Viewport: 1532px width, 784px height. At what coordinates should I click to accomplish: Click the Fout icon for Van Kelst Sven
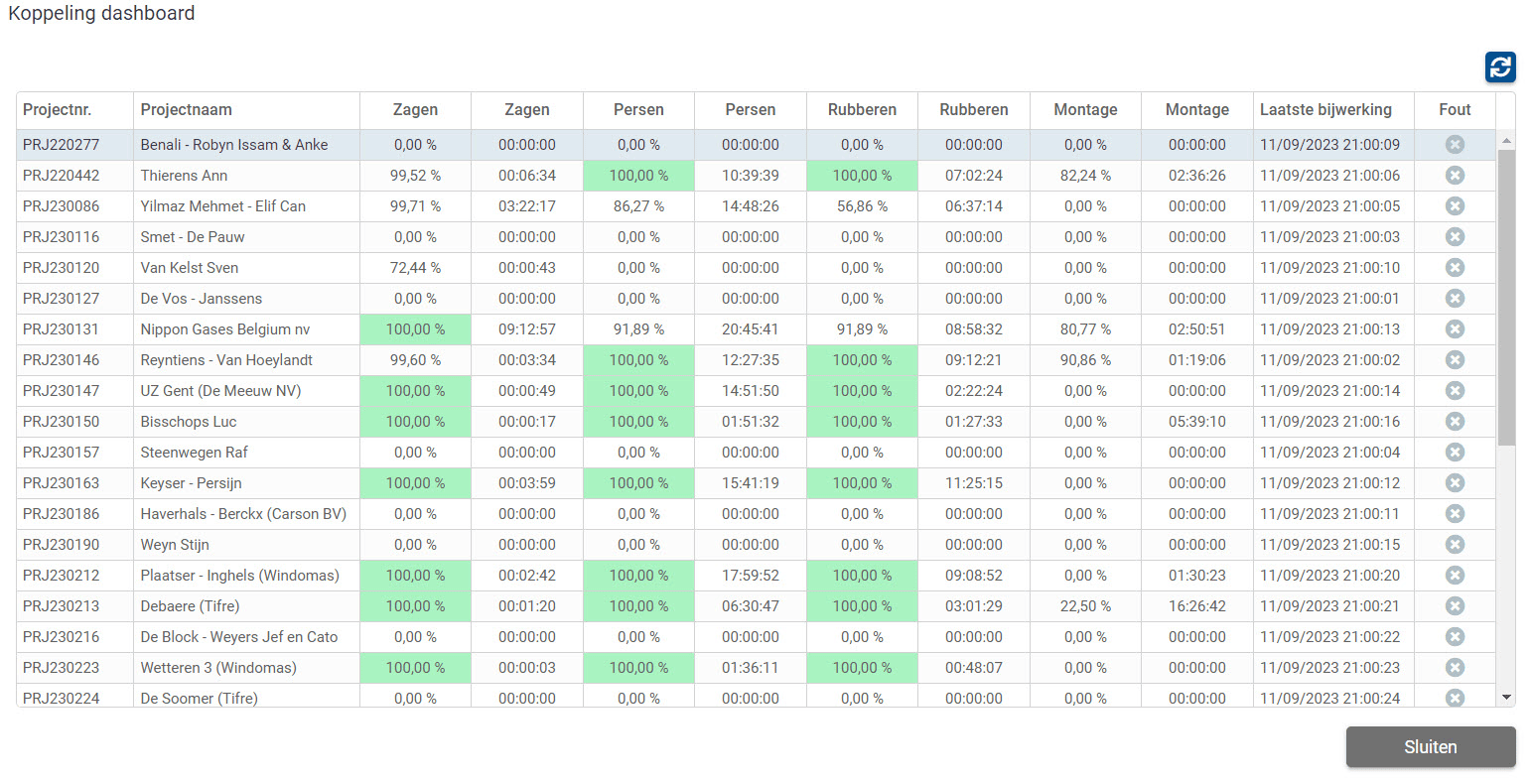point(1455,268)
